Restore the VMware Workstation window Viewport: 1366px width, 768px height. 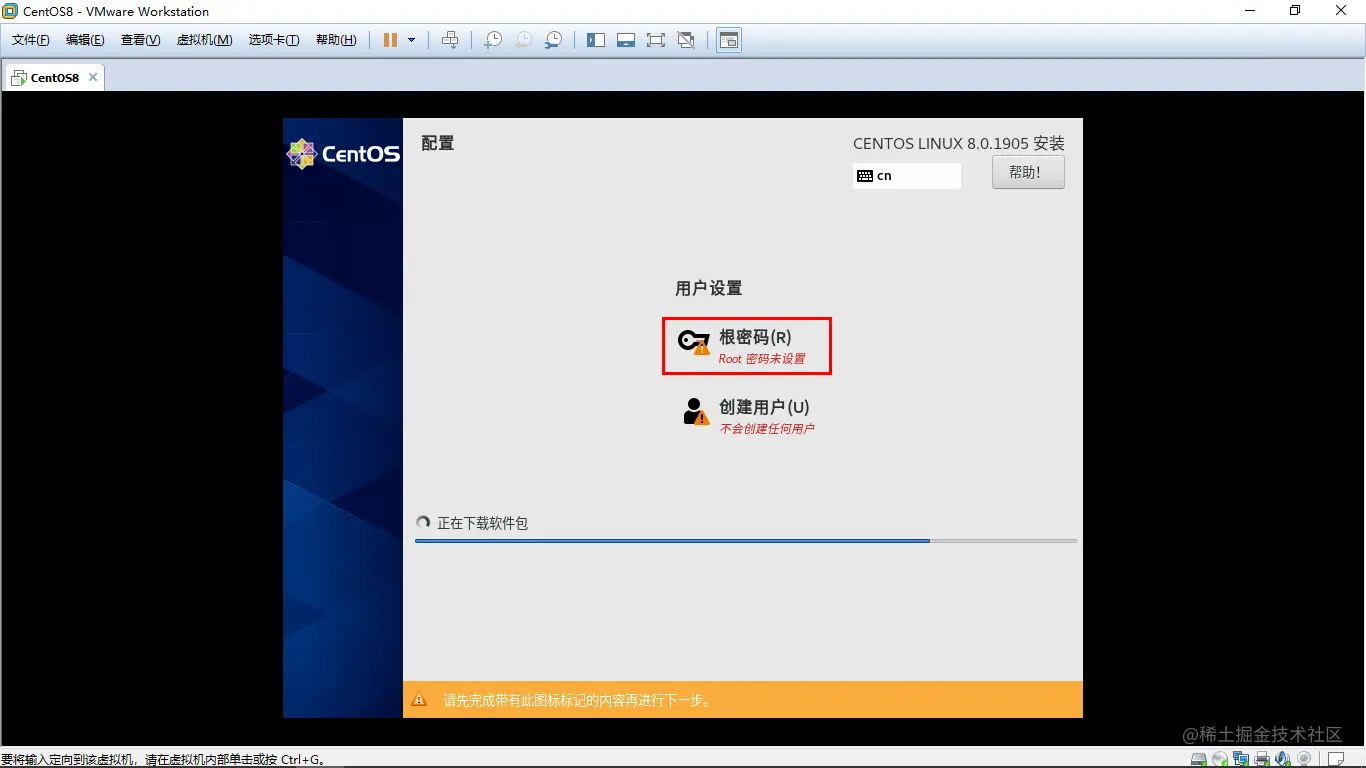click(1295, 11)
